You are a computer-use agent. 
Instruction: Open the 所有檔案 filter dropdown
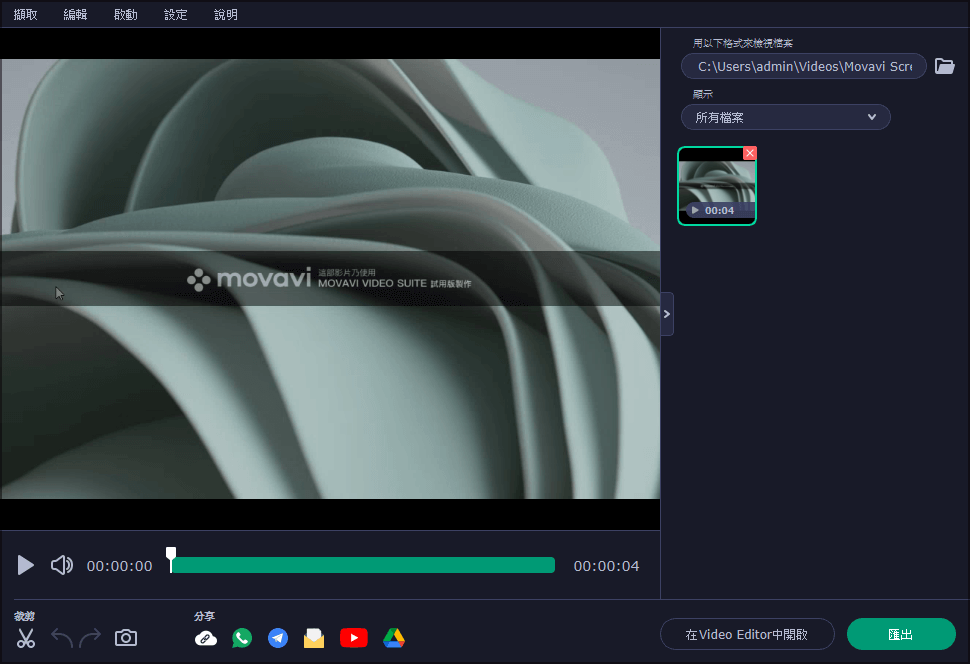(786, 117)
